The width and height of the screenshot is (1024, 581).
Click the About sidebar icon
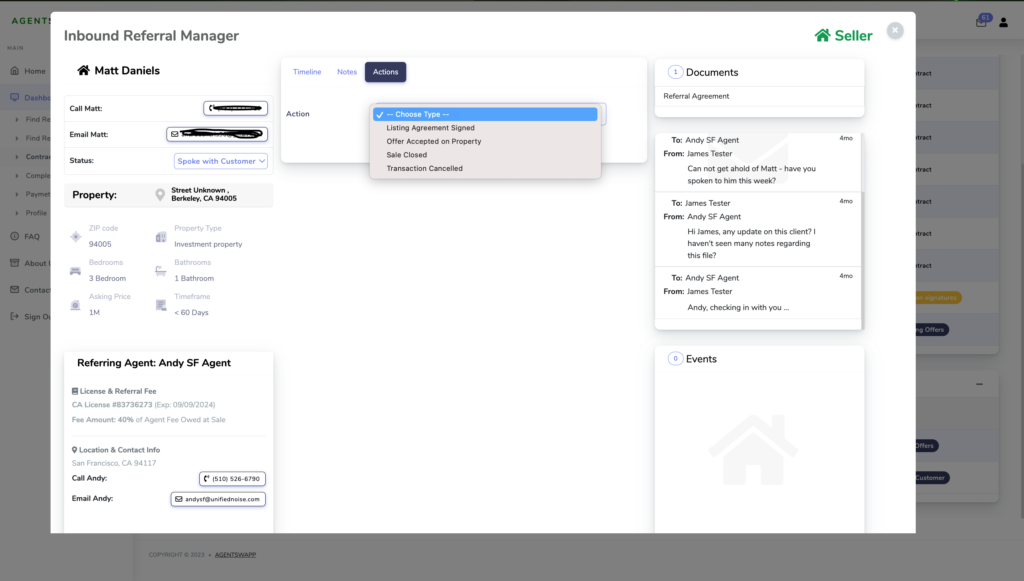[x=14, y=262]
